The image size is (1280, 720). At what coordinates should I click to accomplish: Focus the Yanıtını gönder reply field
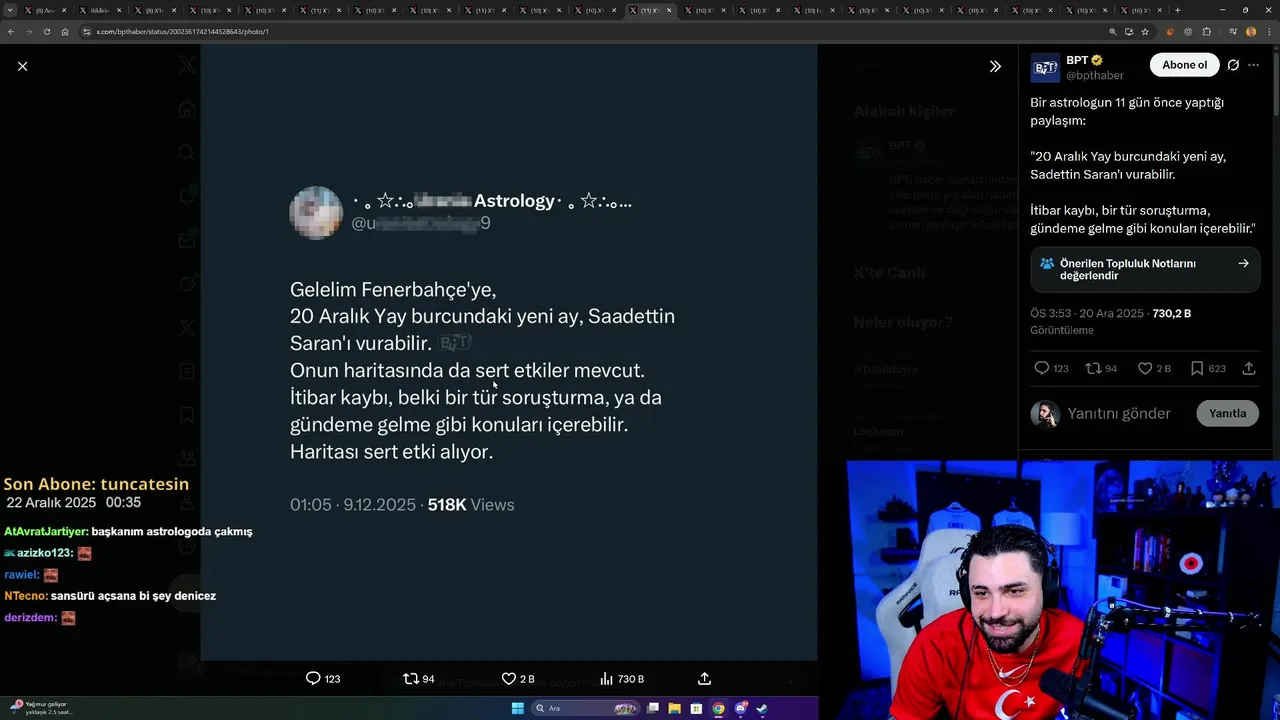pos(1118,413)
